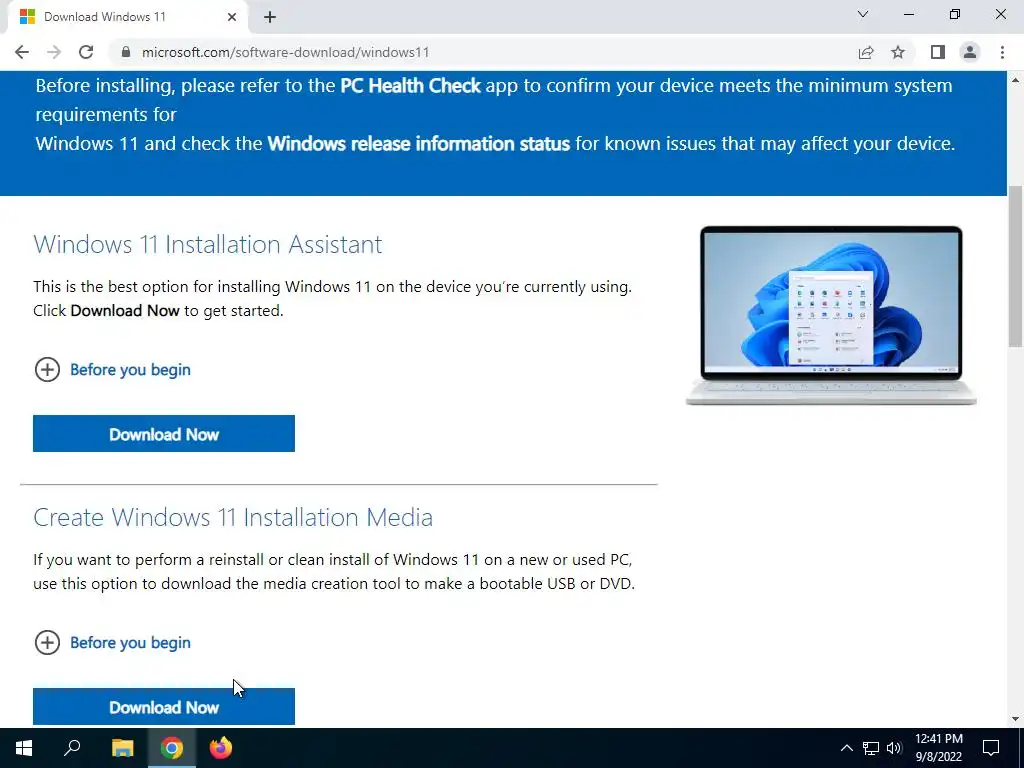Image resolution: width=1024 pixels, height=768 pixels.
Task: Open taskbar search magnifier
Action: tap(72, 748)
